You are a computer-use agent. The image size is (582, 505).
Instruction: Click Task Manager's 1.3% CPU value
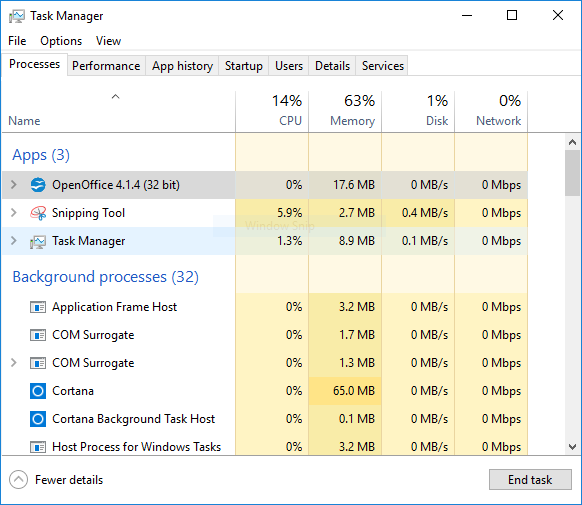(x=290, y=241)
